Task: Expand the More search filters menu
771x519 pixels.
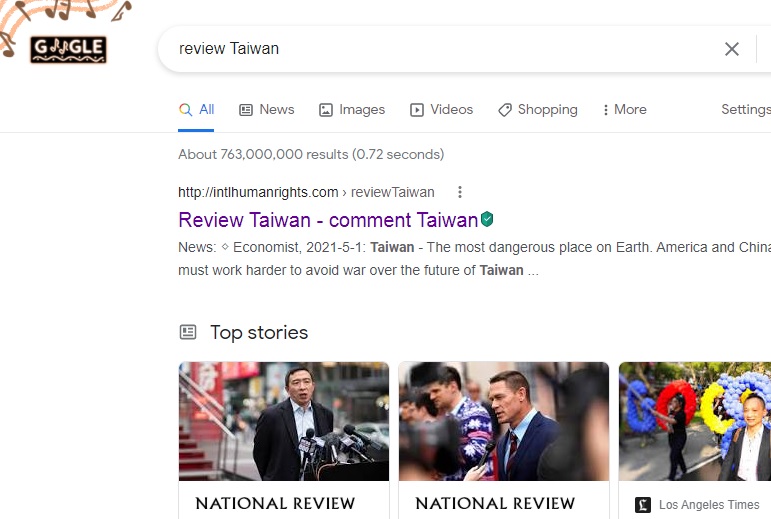Action: point(624,110)
